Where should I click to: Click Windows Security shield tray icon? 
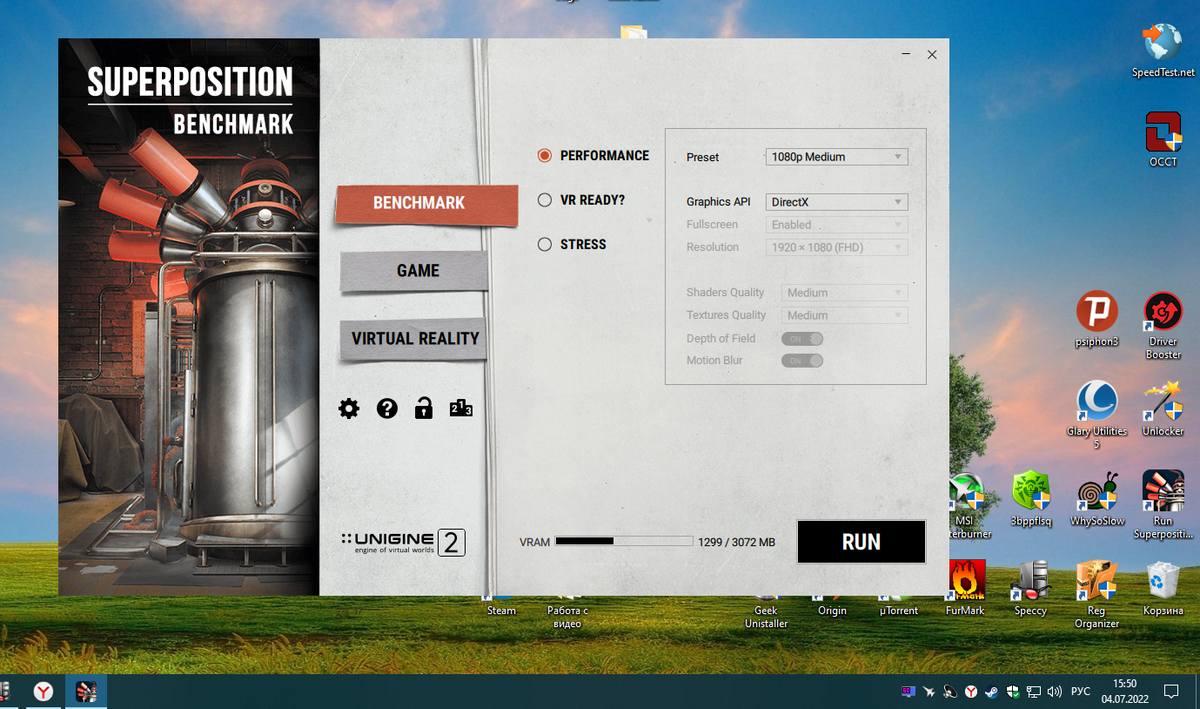1012,691
